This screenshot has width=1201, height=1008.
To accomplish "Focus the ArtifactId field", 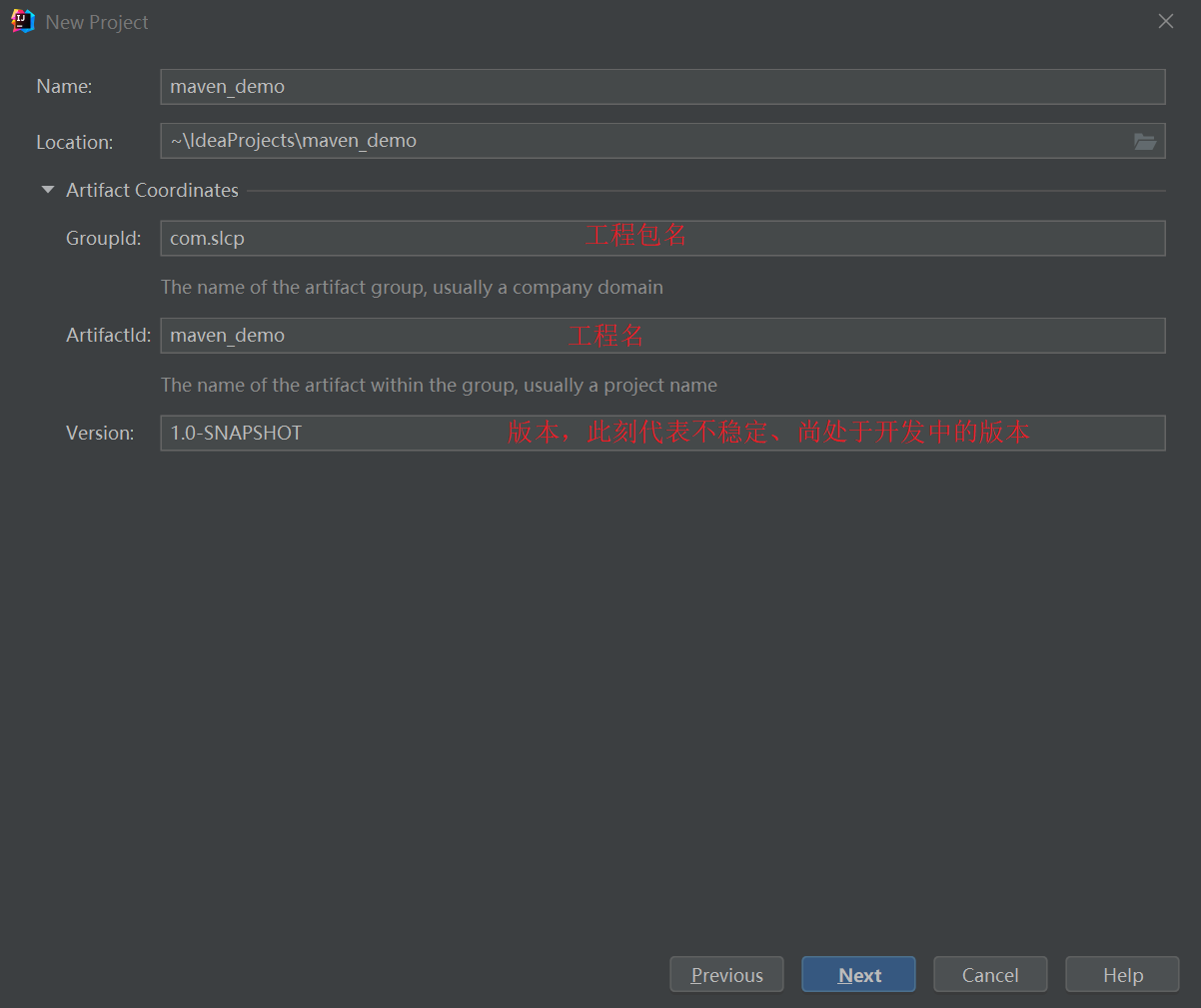I will click(x=662, y=336).
